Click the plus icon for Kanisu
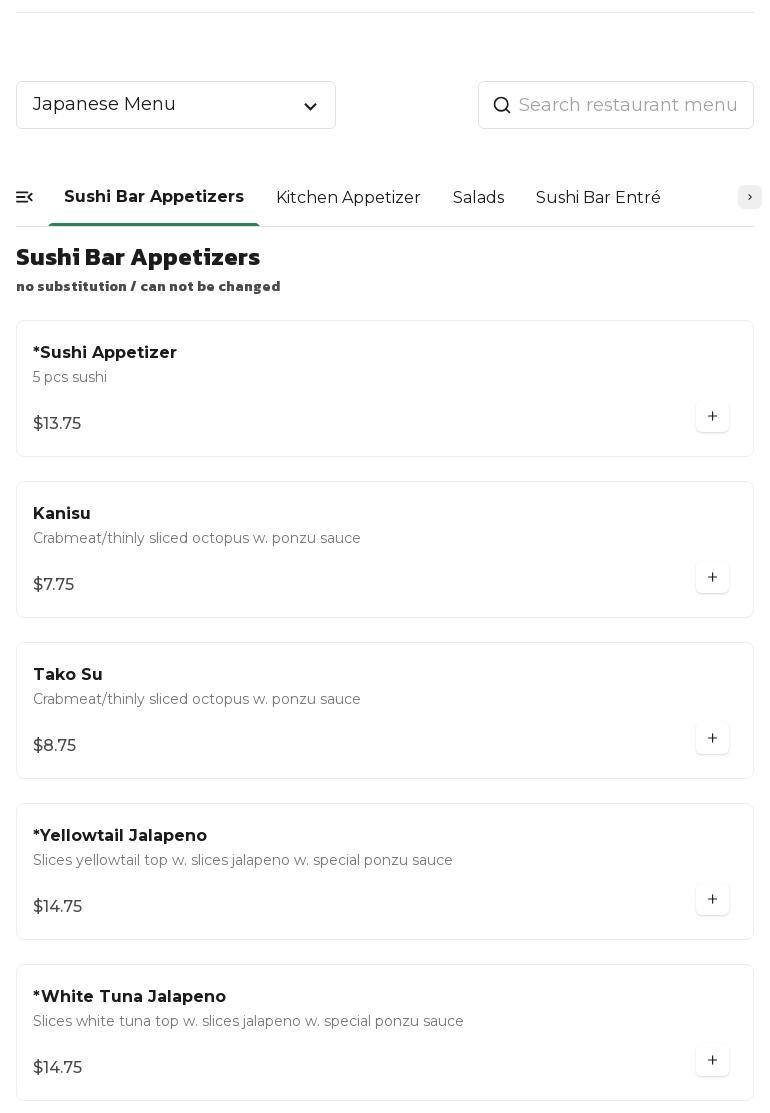Viewport: 770px width, 1113px height. (x=712, y=577)
